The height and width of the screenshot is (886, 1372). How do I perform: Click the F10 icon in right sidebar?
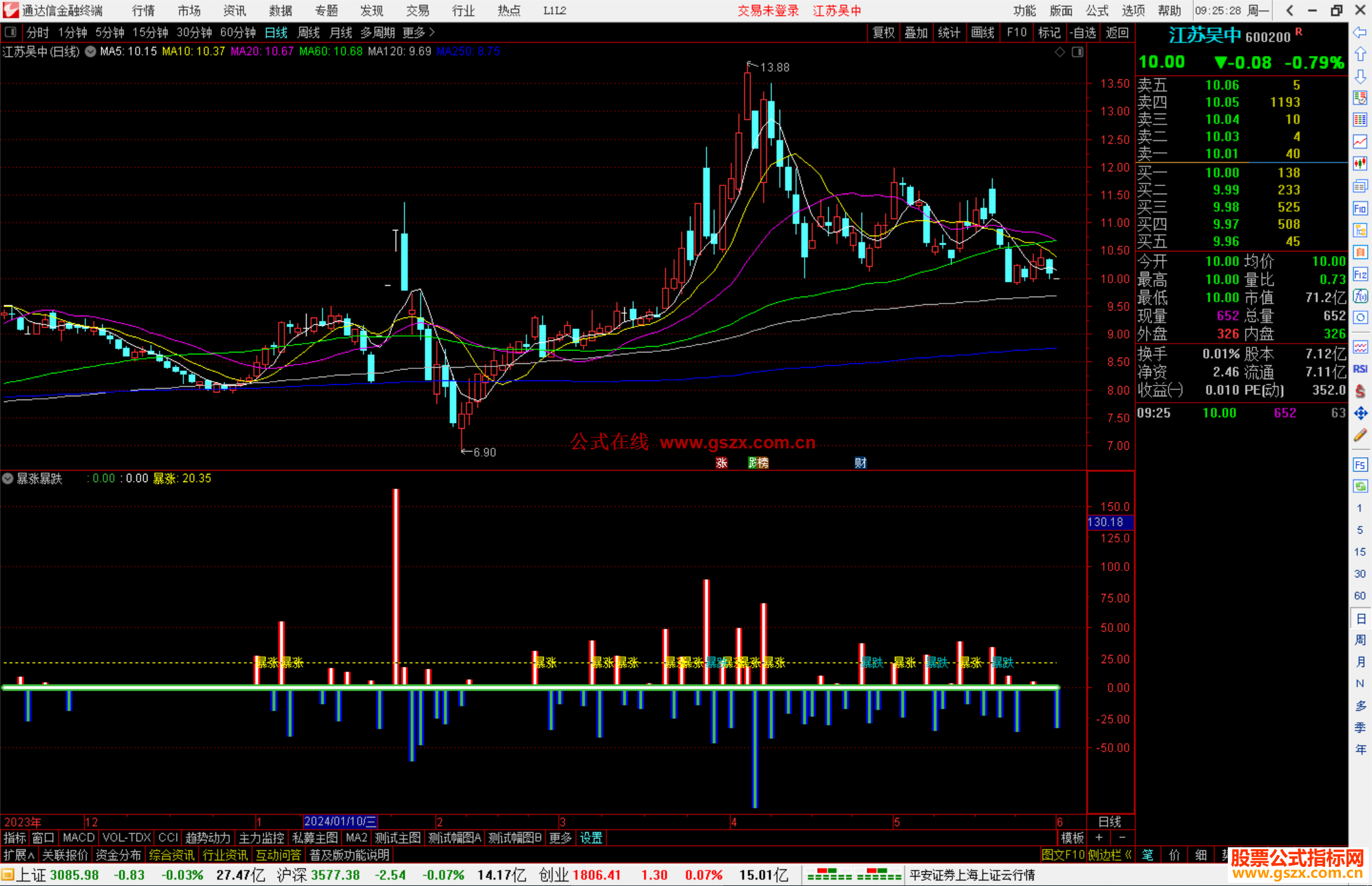1360,208
